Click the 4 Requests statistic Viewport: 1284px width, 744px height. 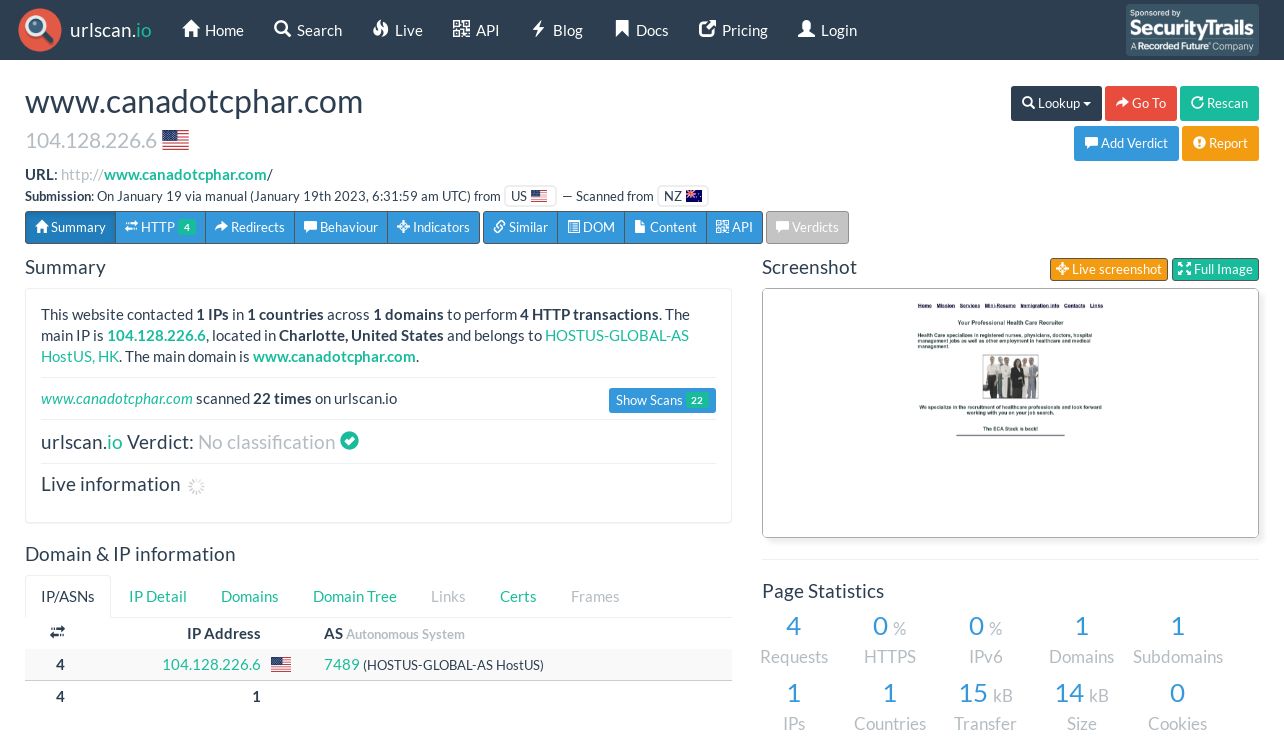point(794,640)
